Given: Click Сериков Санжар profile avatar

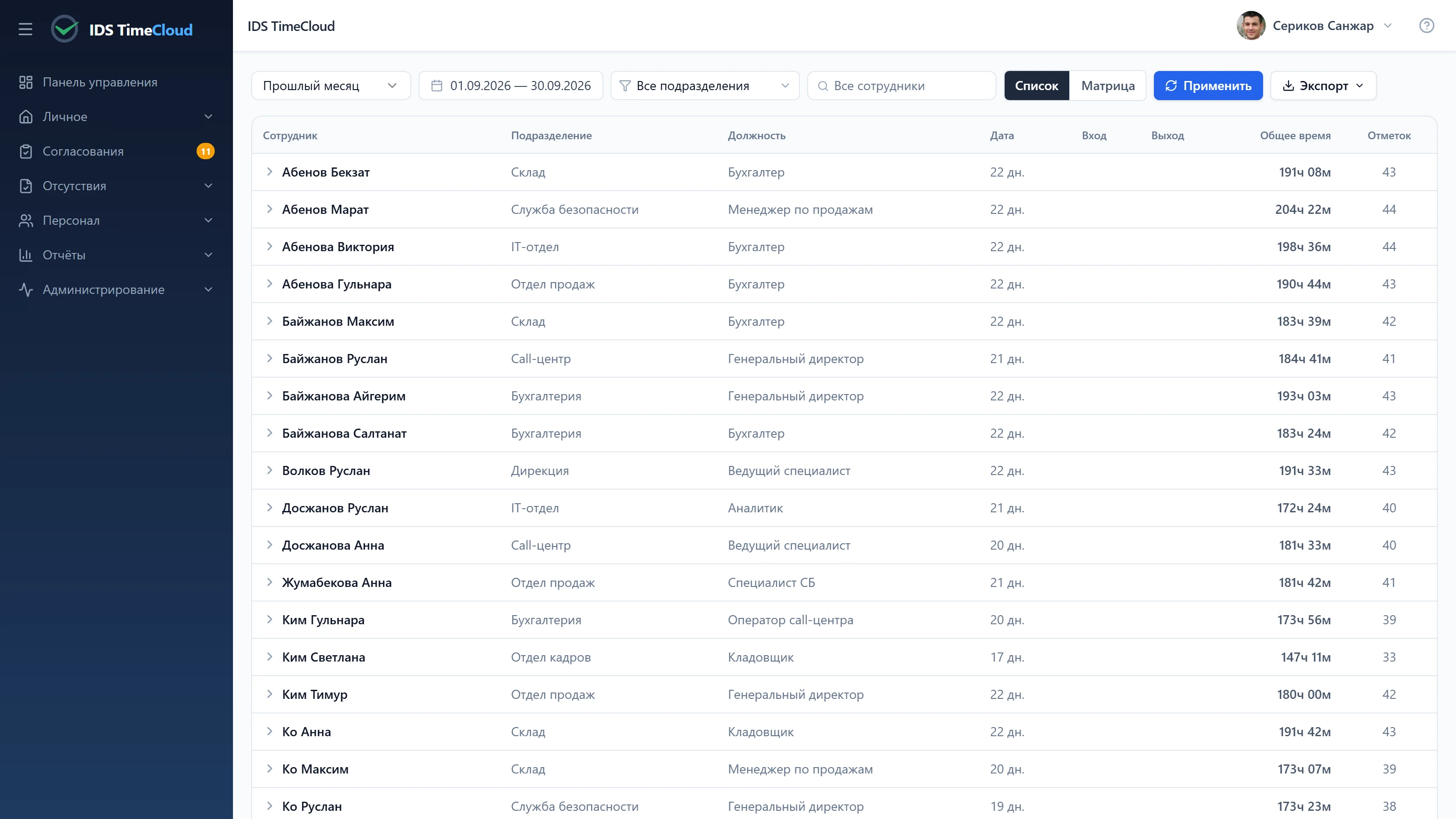Looking at the screenshot, I should (1250, 26).
